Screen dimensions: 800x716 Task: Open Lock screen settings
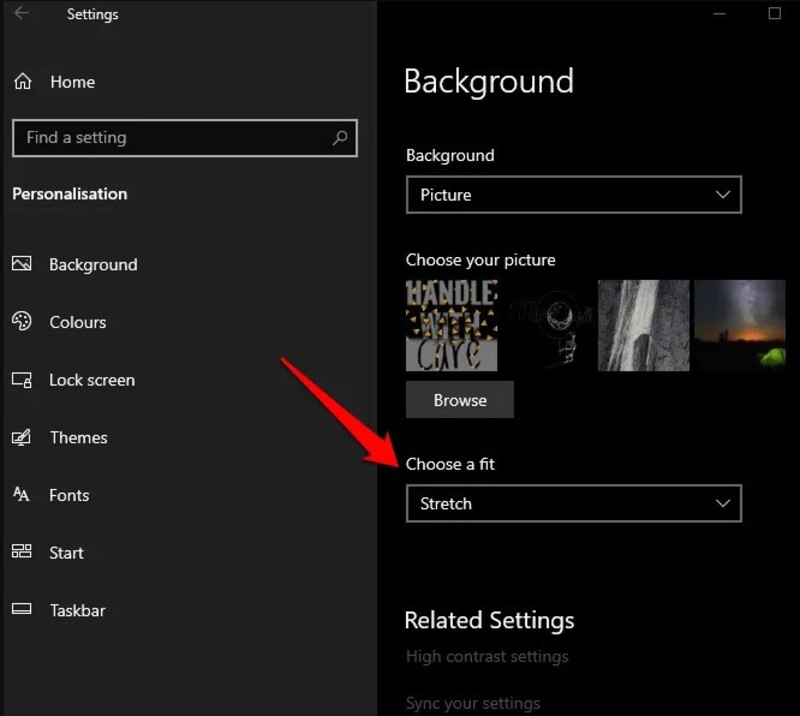pos(92,380)
